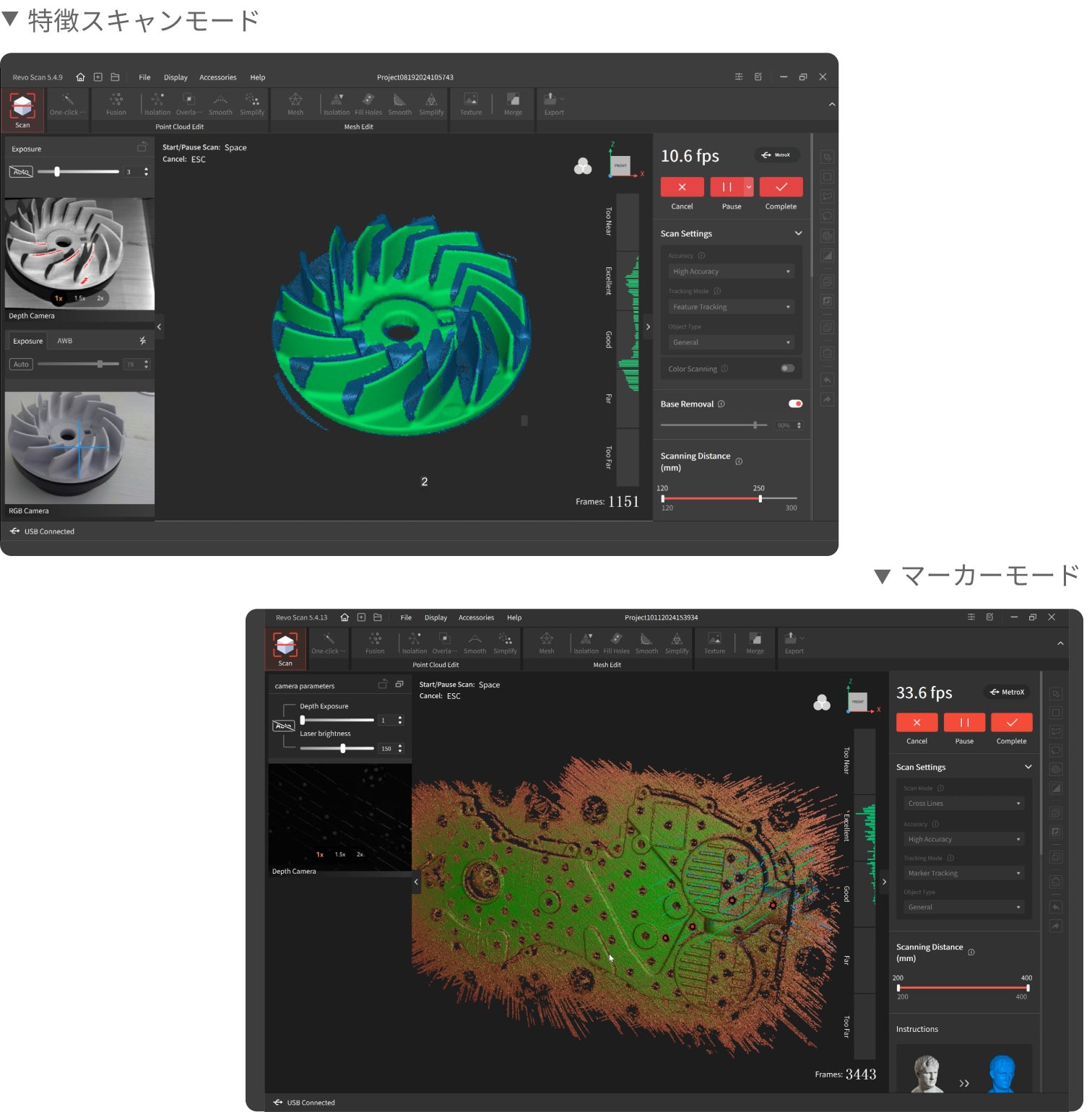Open Accessories menu in Revo Scan 5.4.13 window
The image size is (1092, 1112).
coord(476,617)
